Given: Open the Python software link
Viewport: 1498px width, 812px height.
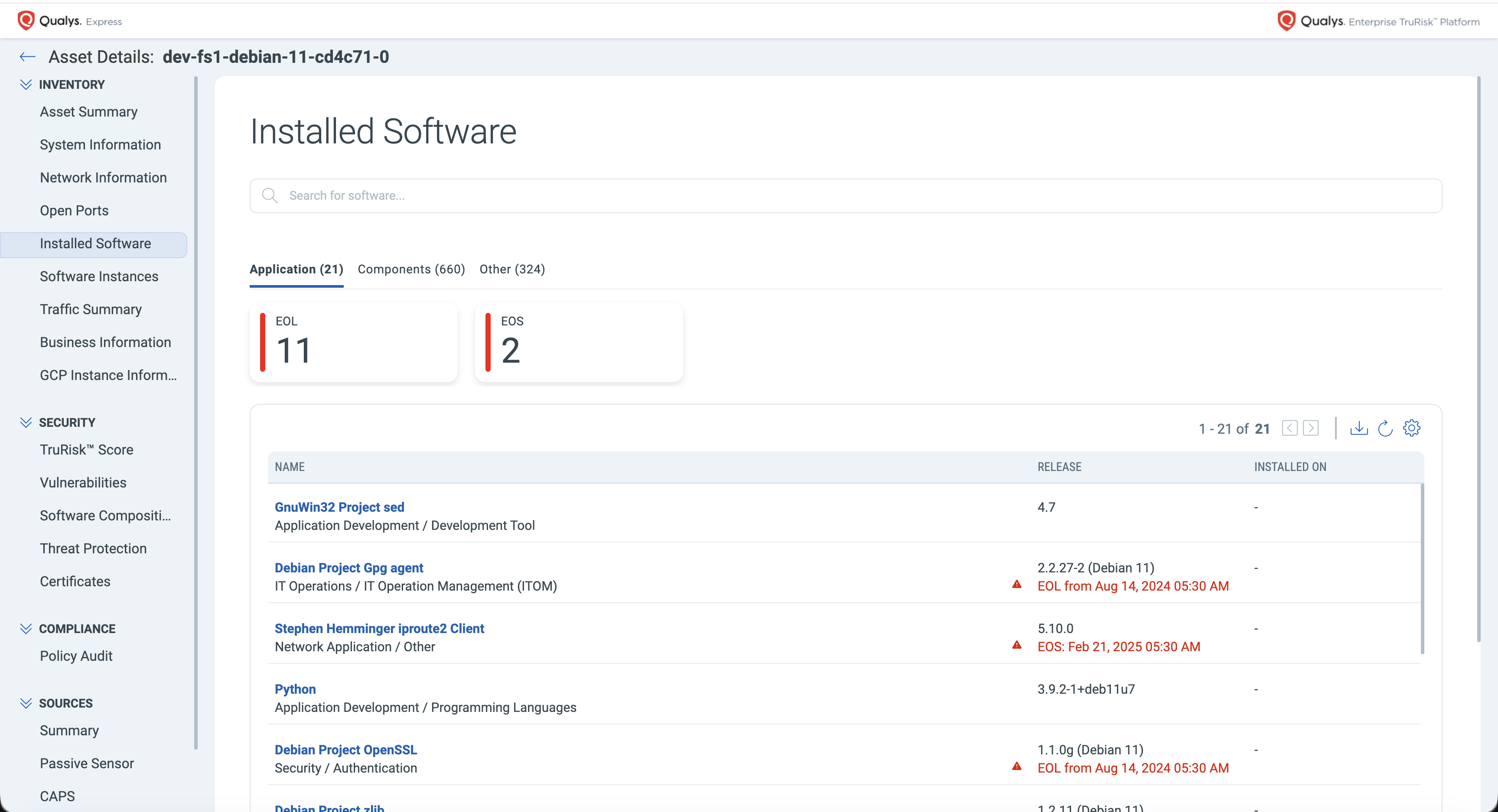Looking at the screenshot, I should click(x=295, y=689).
